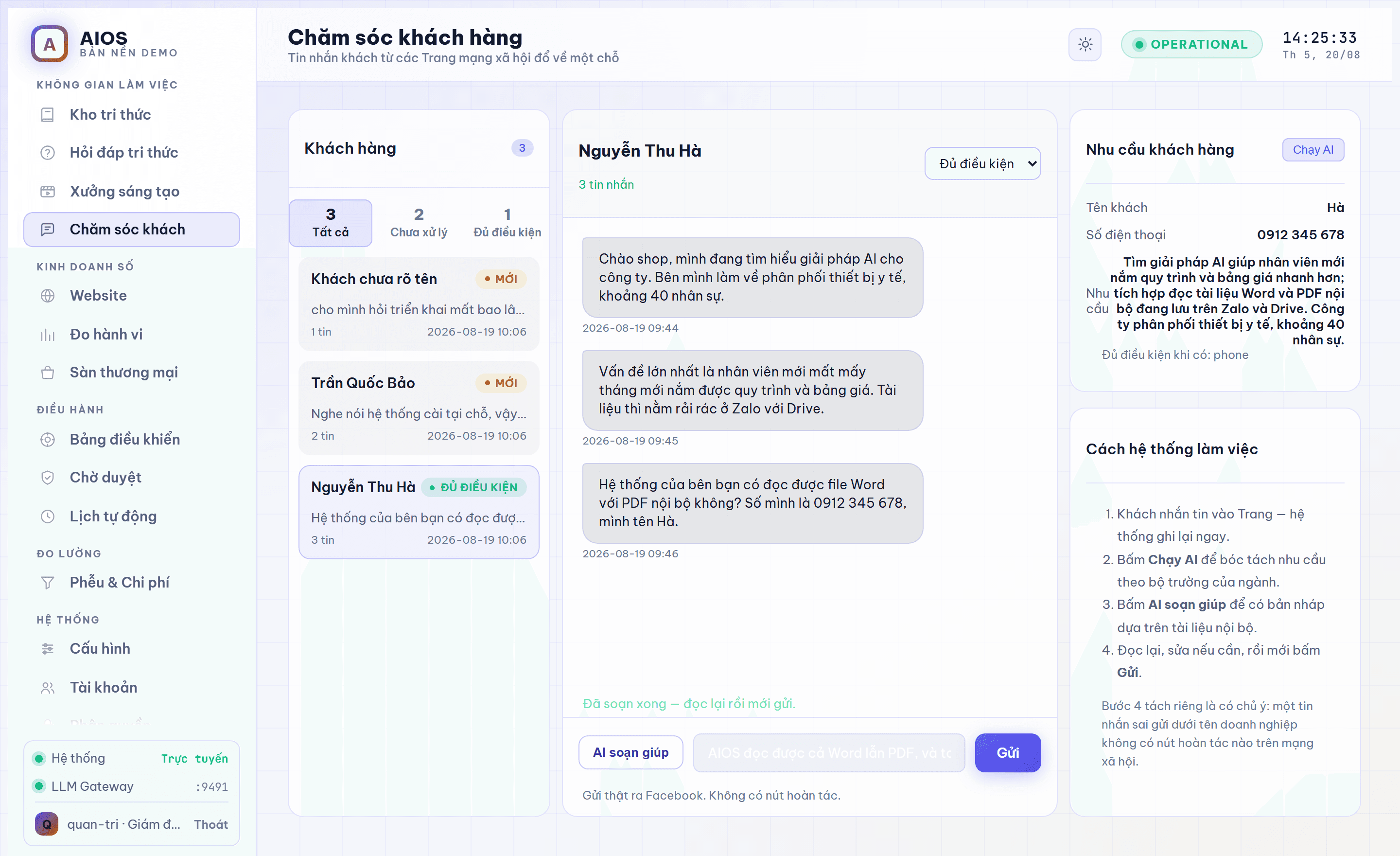Click the Website globe icon
1400x856 pixels.
[x=48, y=296]
